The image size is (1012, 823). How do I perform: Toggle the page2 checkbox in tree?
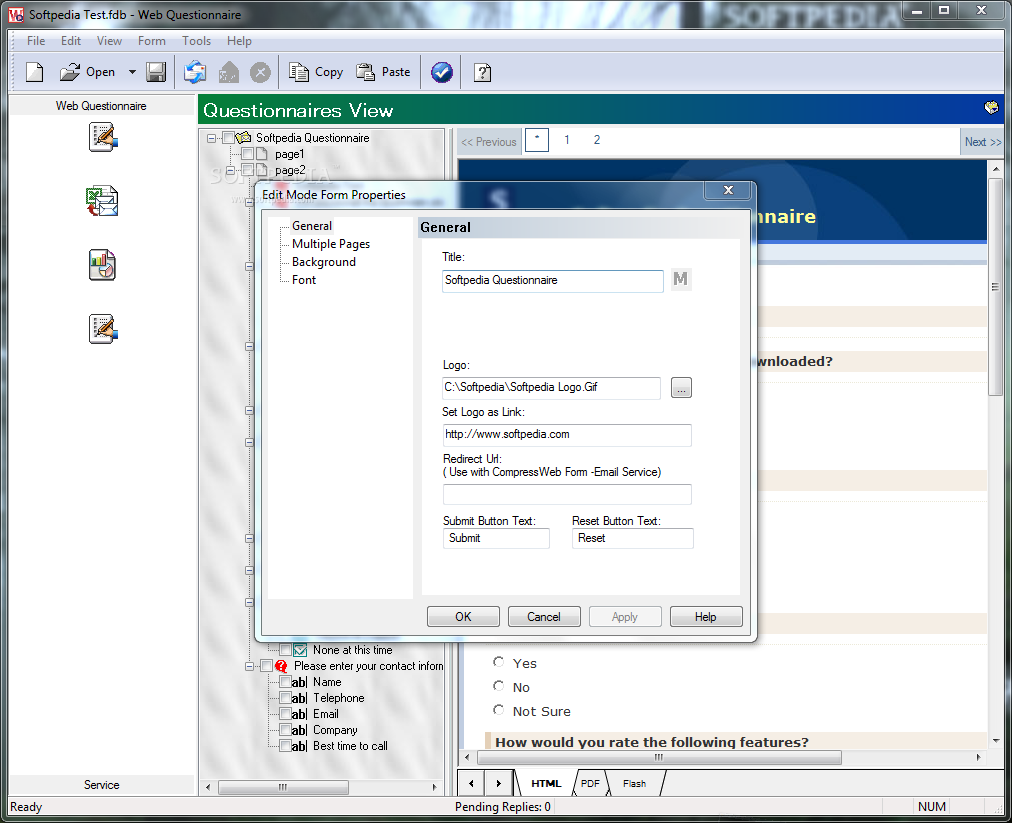tap(247, 170)
